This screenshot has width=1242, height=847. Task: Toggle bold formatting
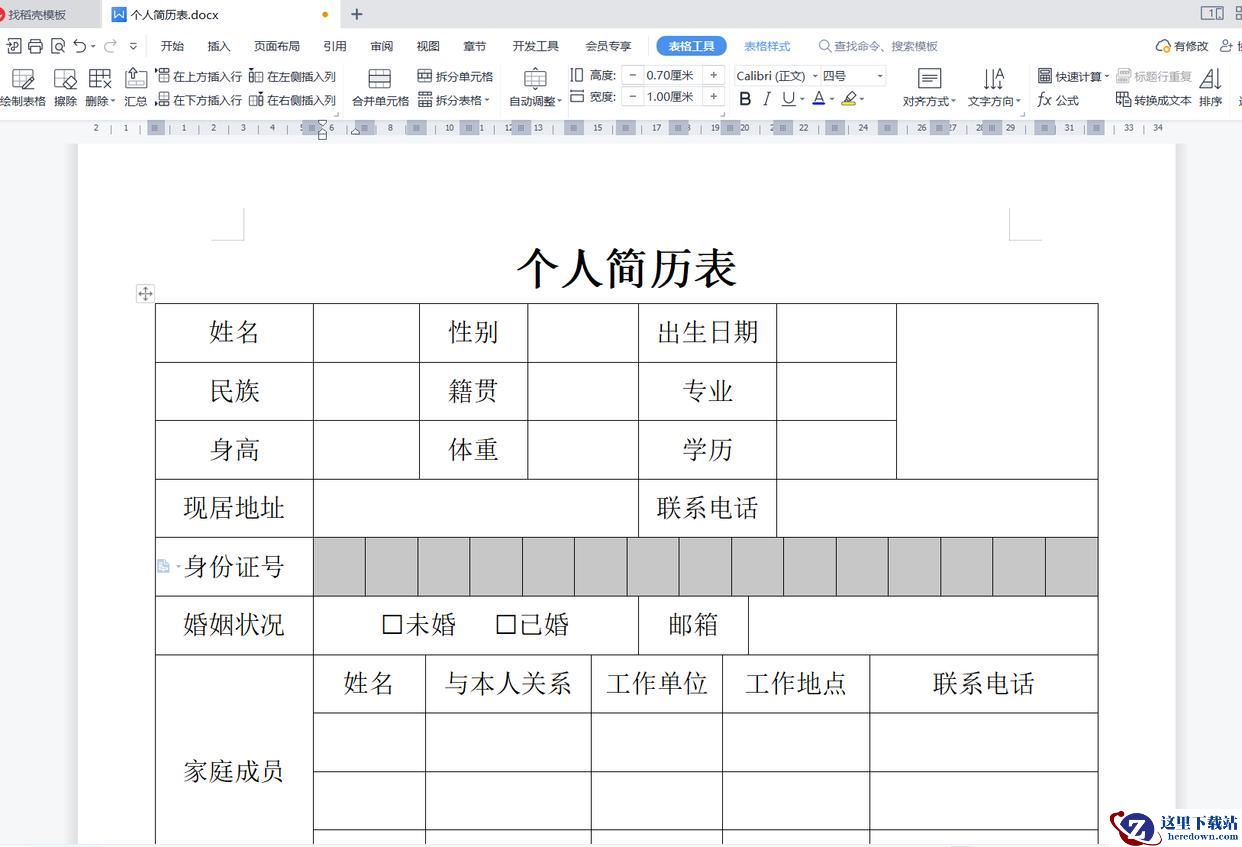tap(745, 99)
